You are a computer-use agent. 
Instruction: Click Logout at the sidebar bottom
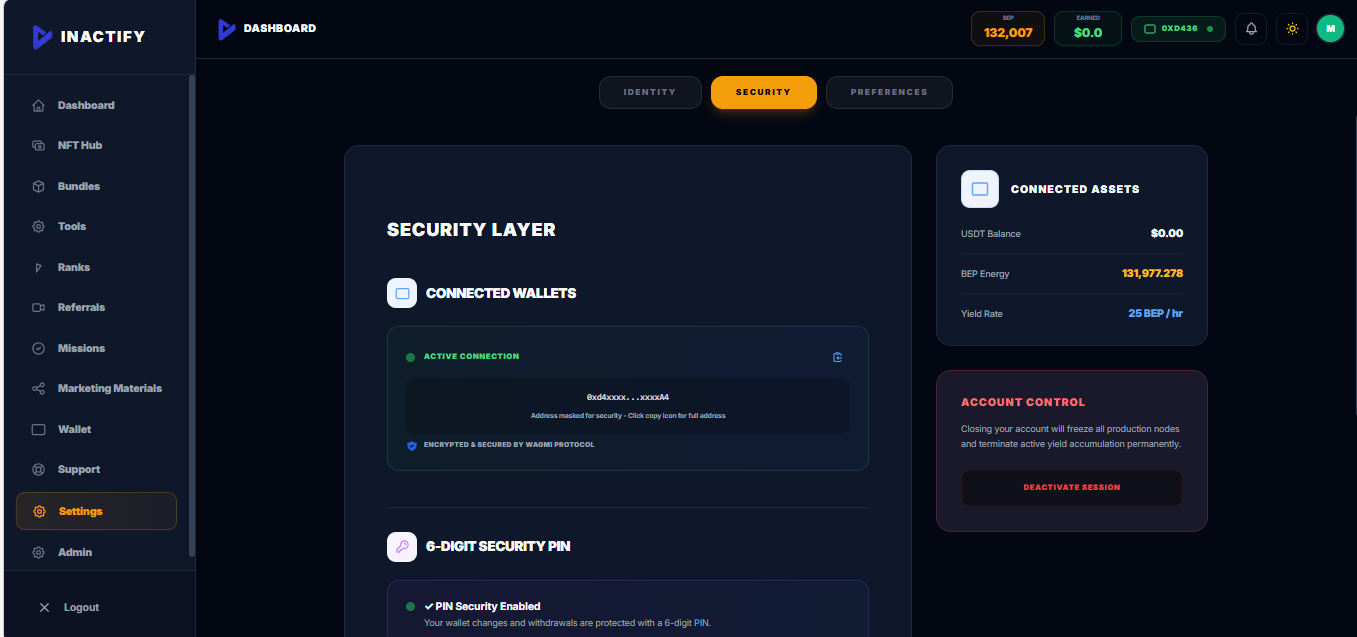(80, 607)
